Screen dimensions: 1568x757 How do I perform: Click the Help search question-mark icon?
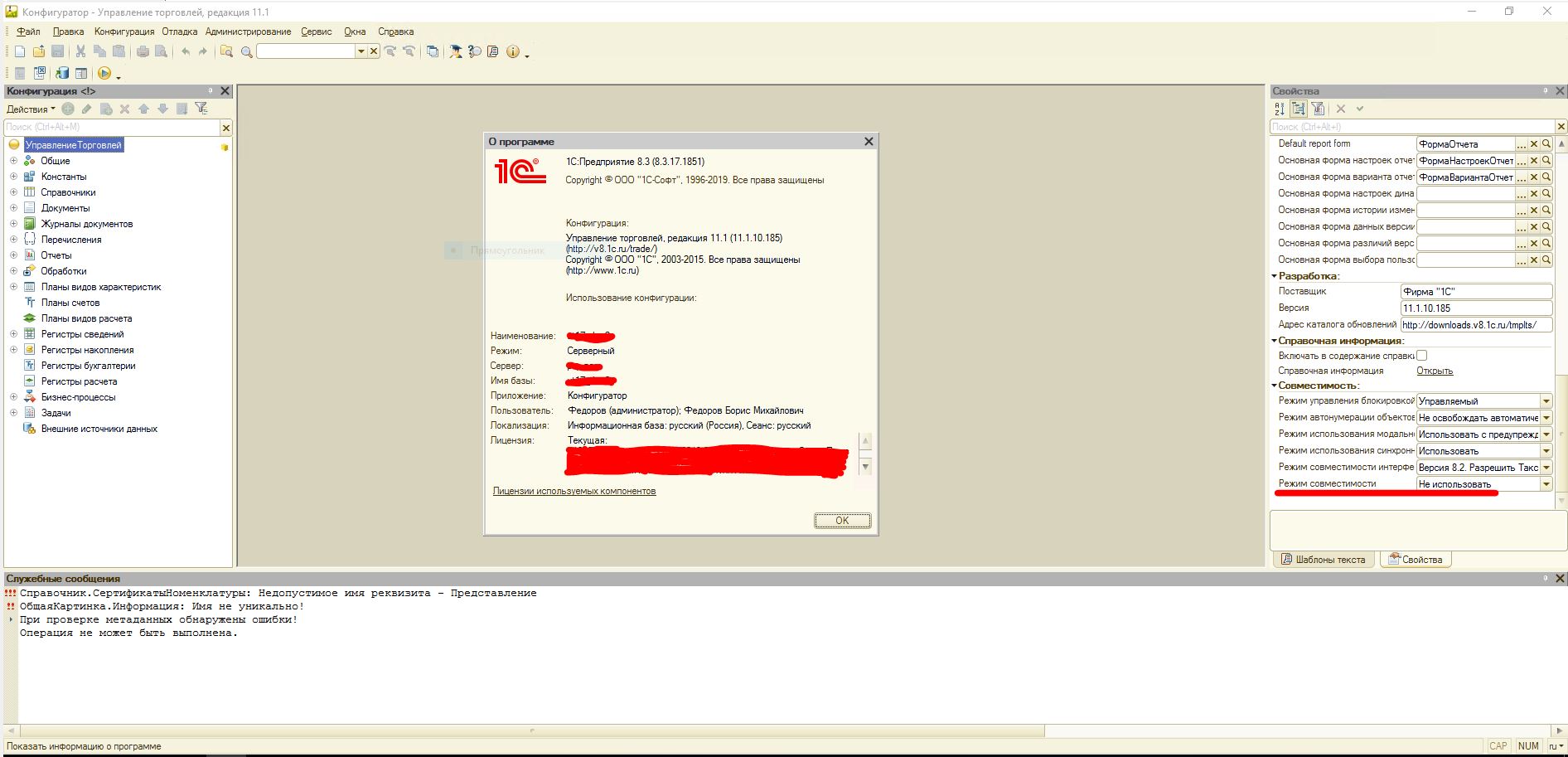pos(475,51)
